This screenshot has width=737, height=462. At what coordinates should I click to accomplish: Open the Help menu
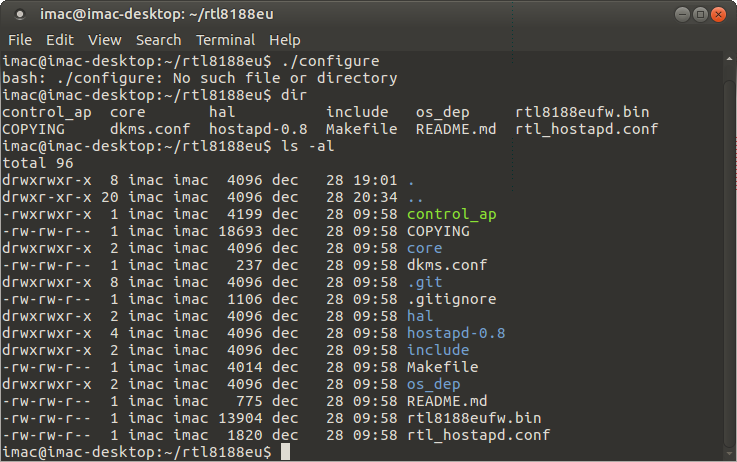point(285,40)
